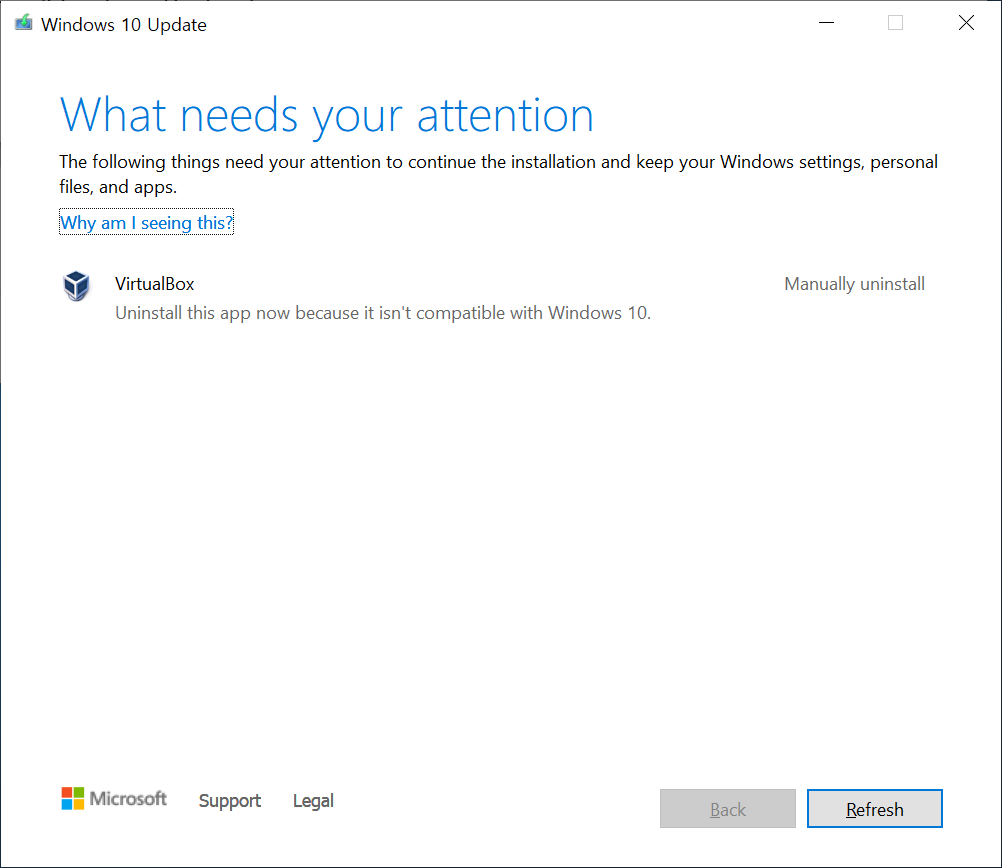This screenshot has width=1002, height=868.
Task: Click the "Manually uninstall" text for VirtualBox
Action: tap(854, 284)
